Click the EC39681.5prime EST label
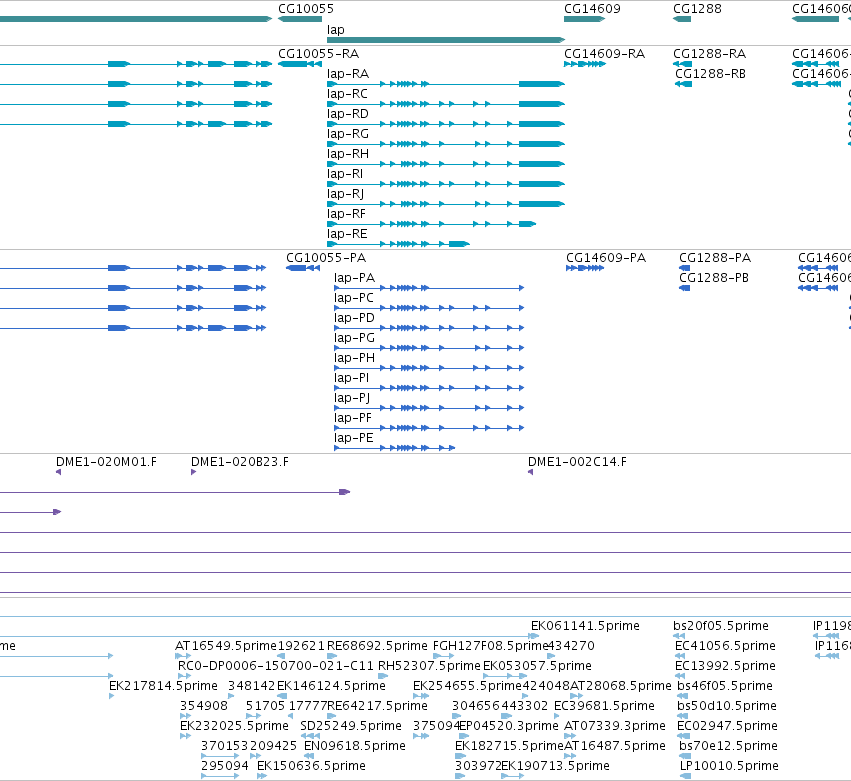The width and height of the screenshot is (851, 781). coord(604,706)
